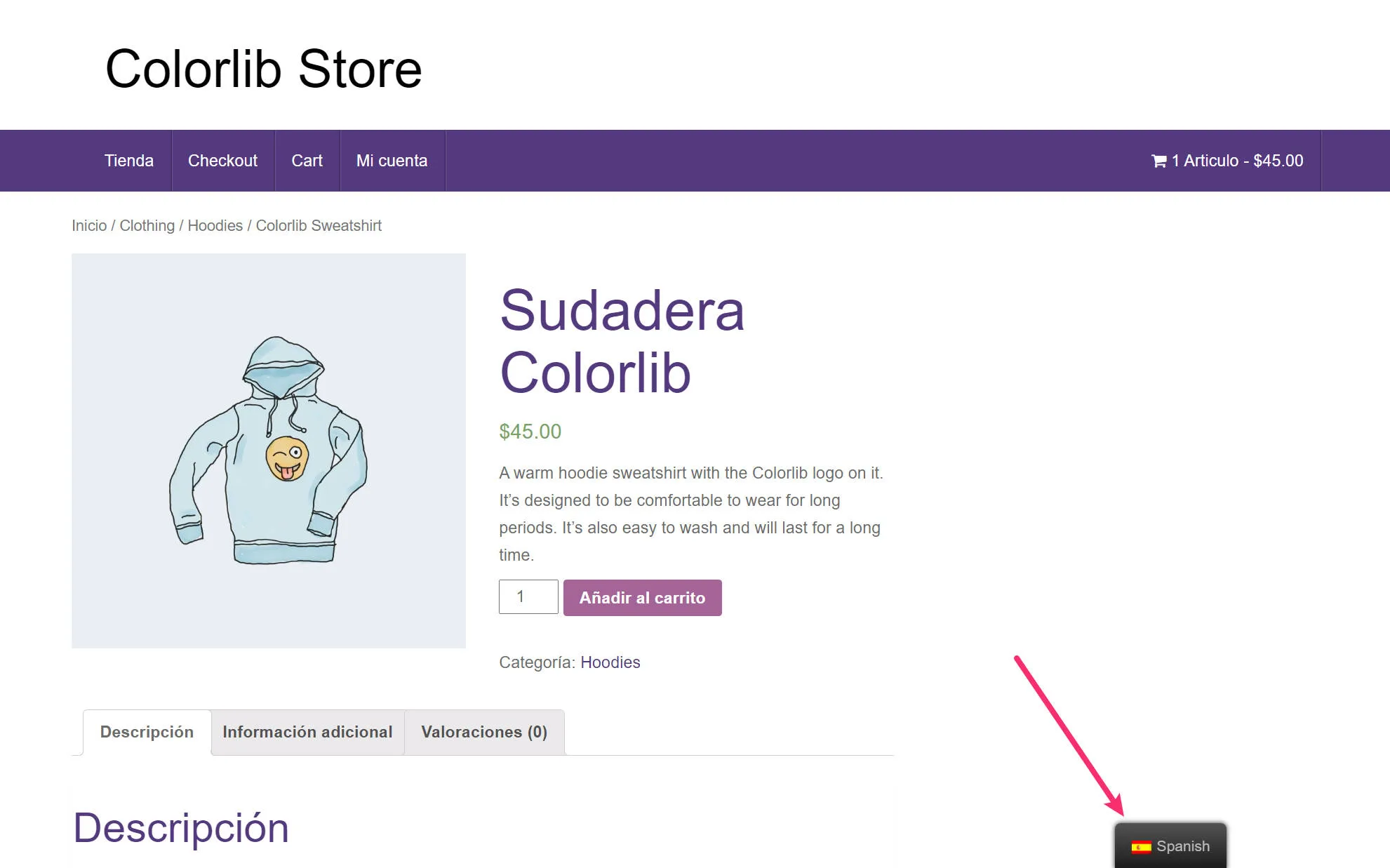
Task: Select the Valoraciones tab
Action: (x=484, y=732)
